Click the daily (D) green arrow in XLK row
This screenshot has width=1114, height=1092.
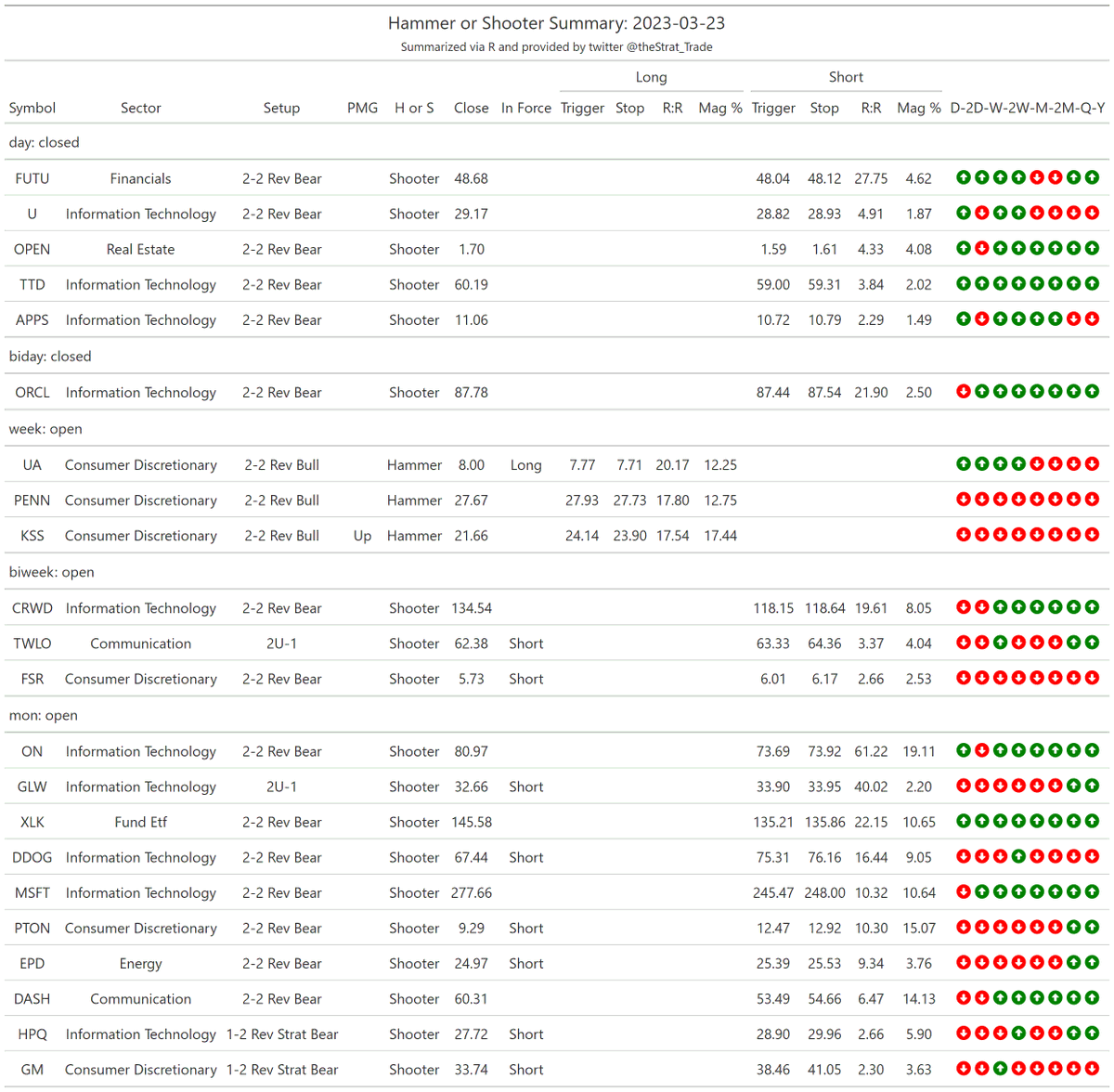click(964, 820)
